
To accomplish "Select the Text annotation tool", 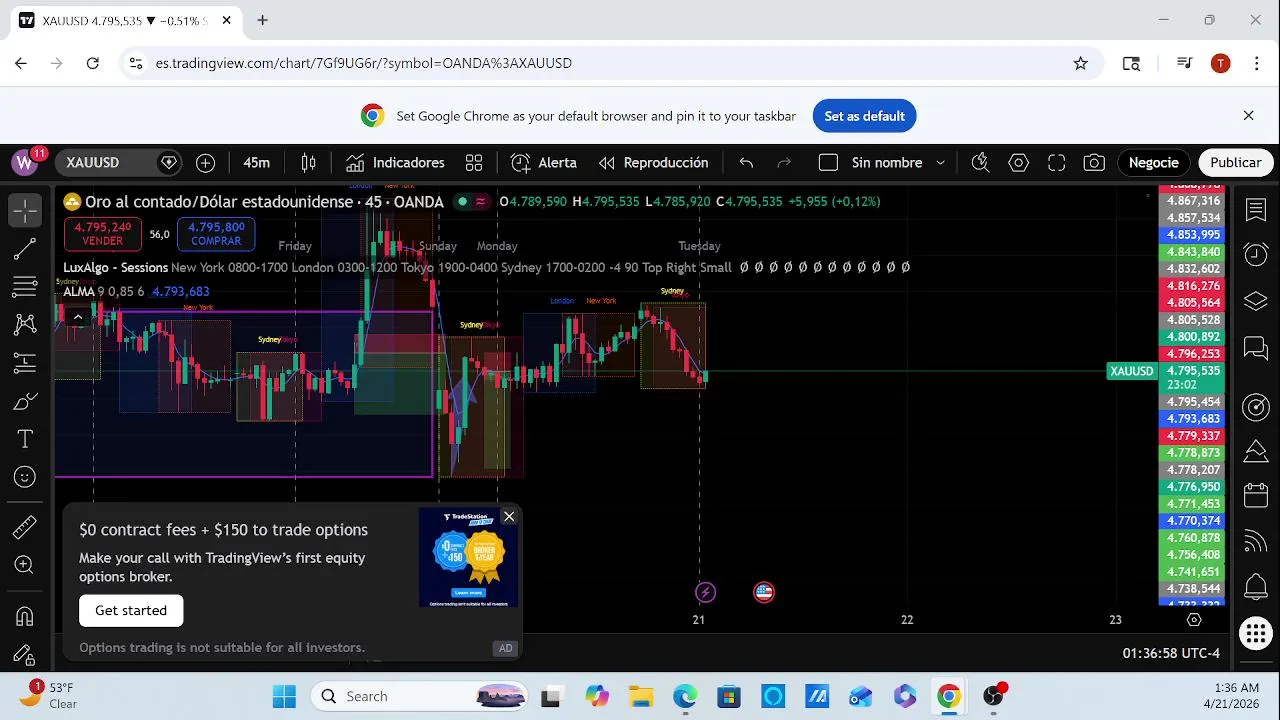I will [25, 439].
